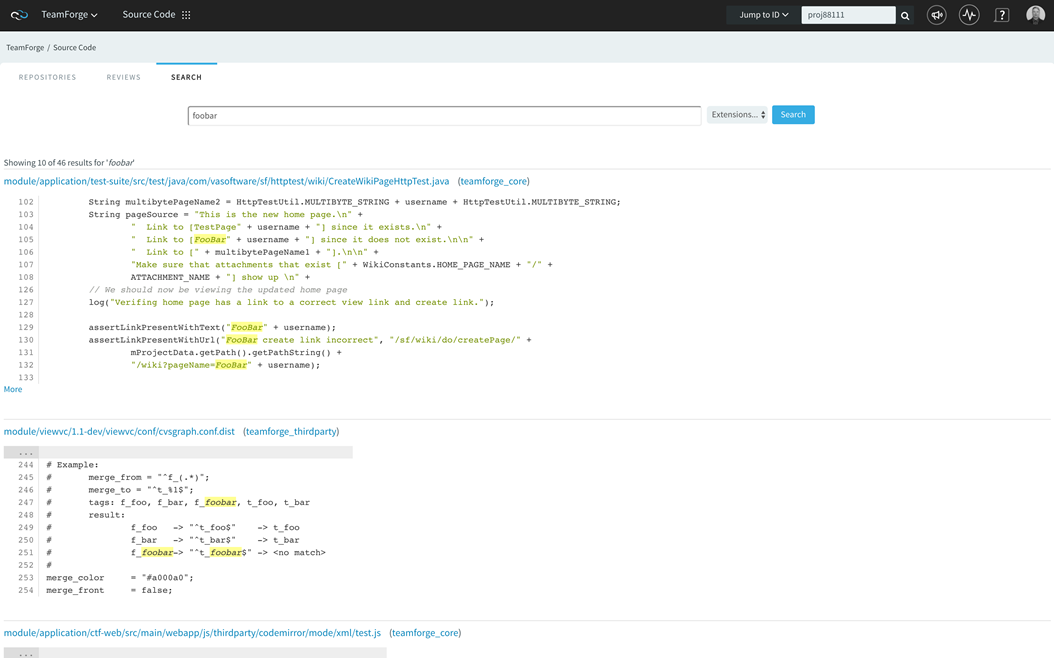Focus the Jump to ID proj88111 field

point(848,15)
